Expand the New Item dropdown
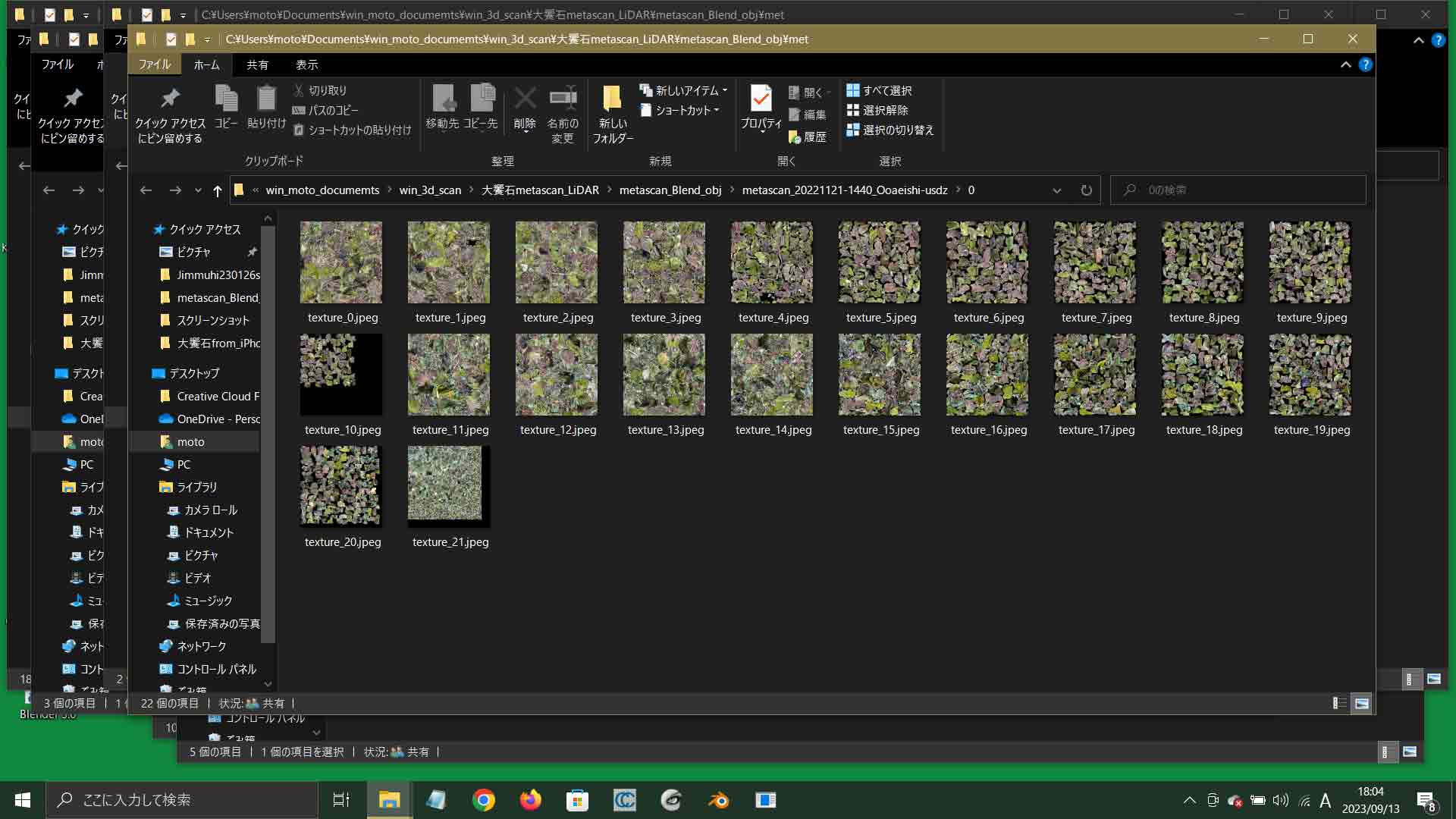This screenshot has height=819, width=1456. pos(685,90)
